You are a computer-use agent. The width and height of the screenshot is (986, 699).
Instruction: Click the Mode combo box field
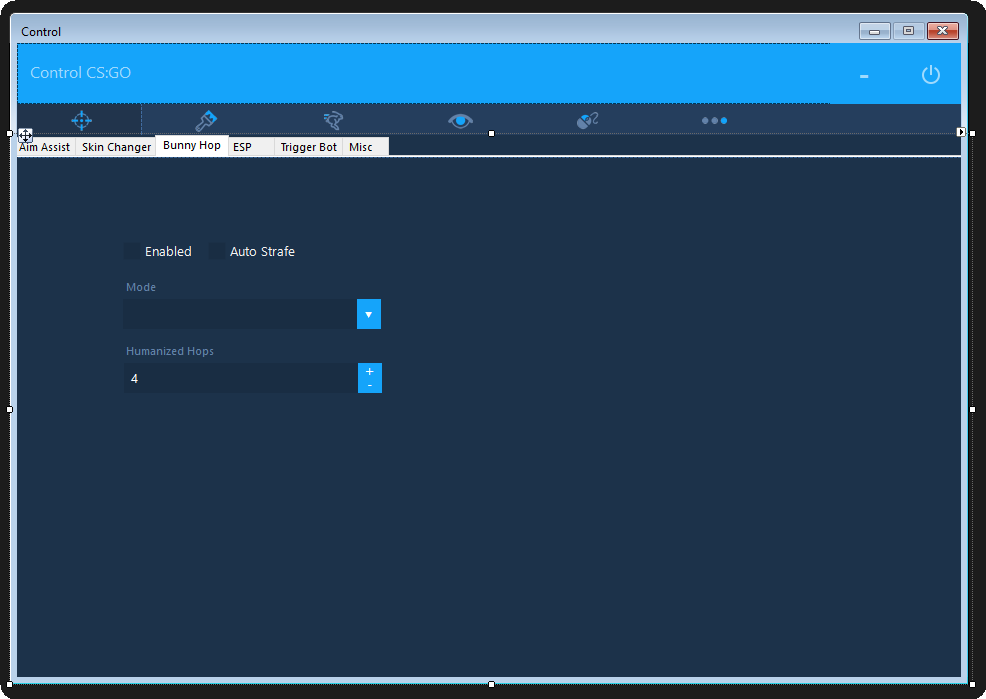pos(240,314)
